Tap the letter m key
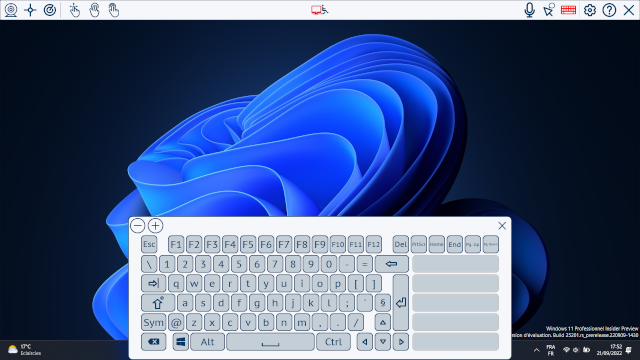Image resolution: width=640 pixels, height=360 pixels. tap(302, 322)
